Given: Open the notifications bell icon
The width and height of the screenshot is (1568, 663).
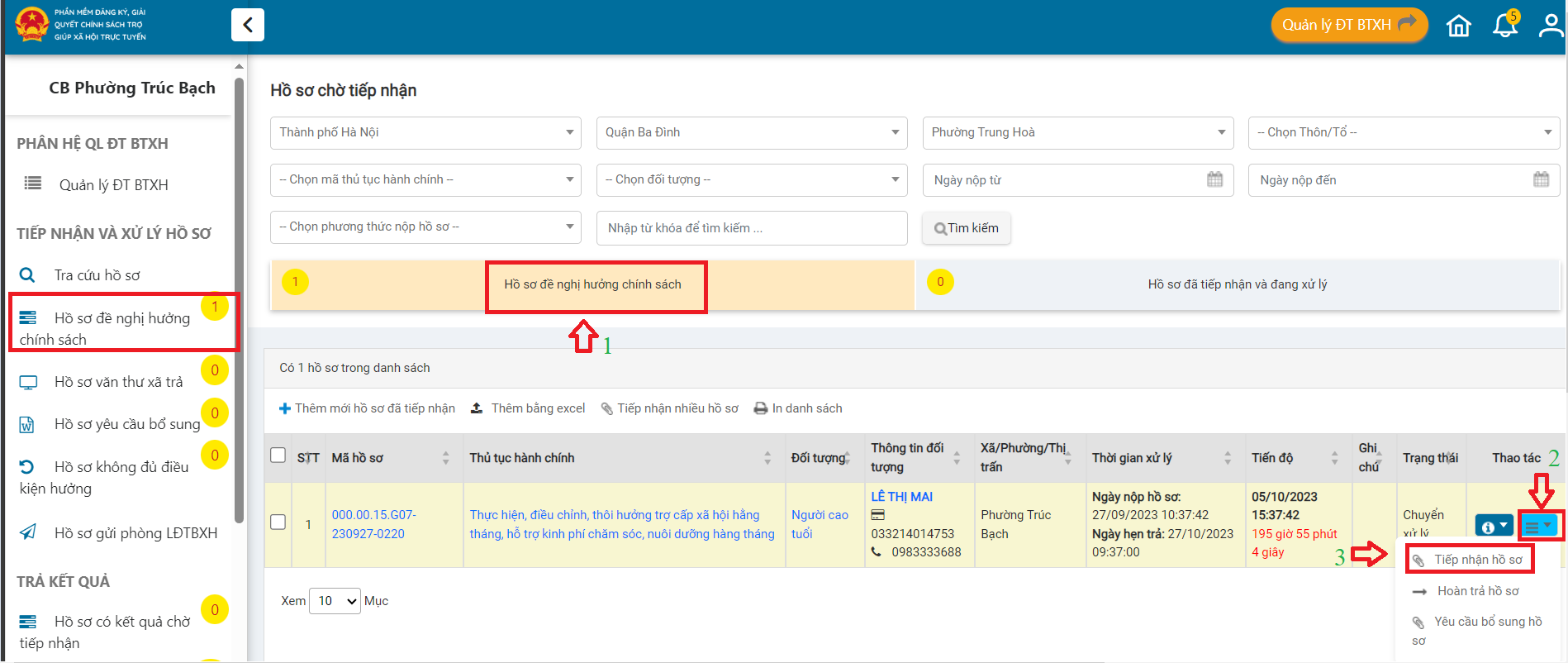Looking at the screenshot, I should tap(1504, 26).
